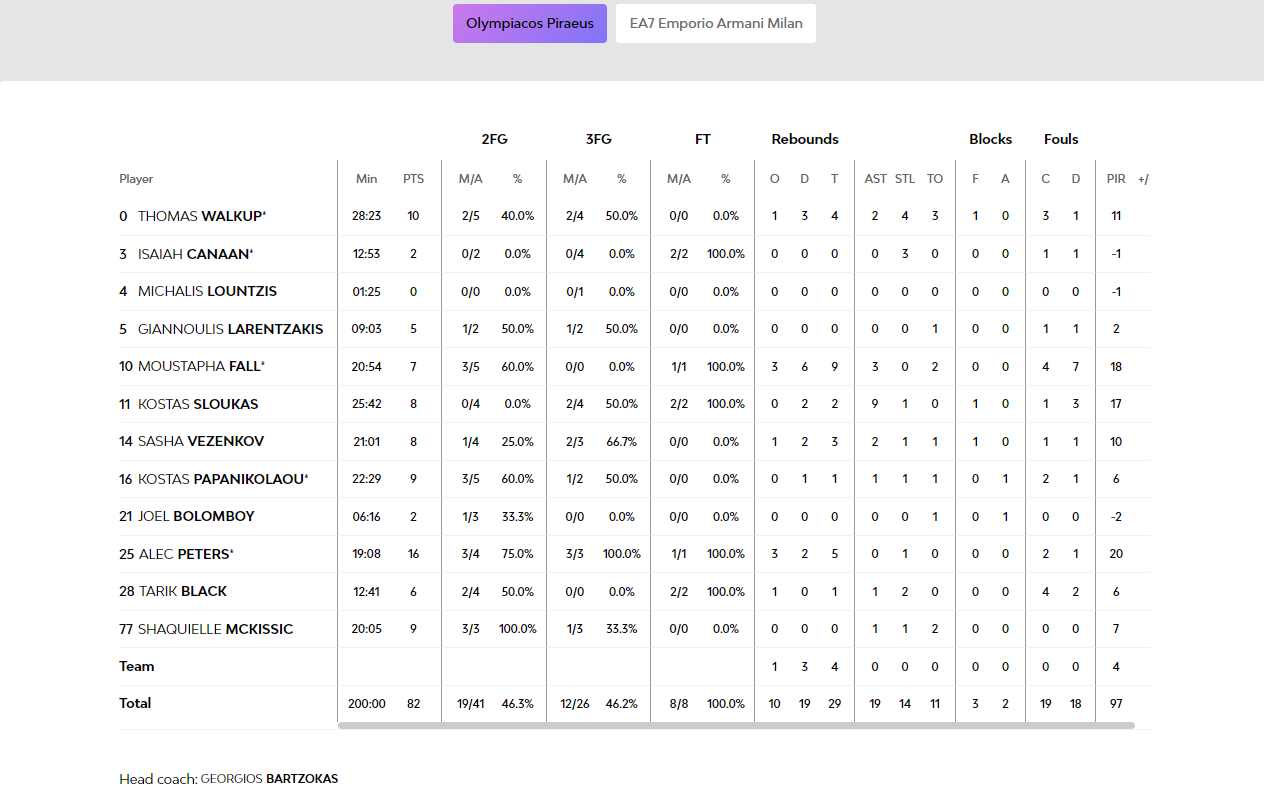This screenshot has height=800, width=1264.
Task: Click head coach Georgios Bartzokas name
Action: pyautogui.click(x=269, y=779)
